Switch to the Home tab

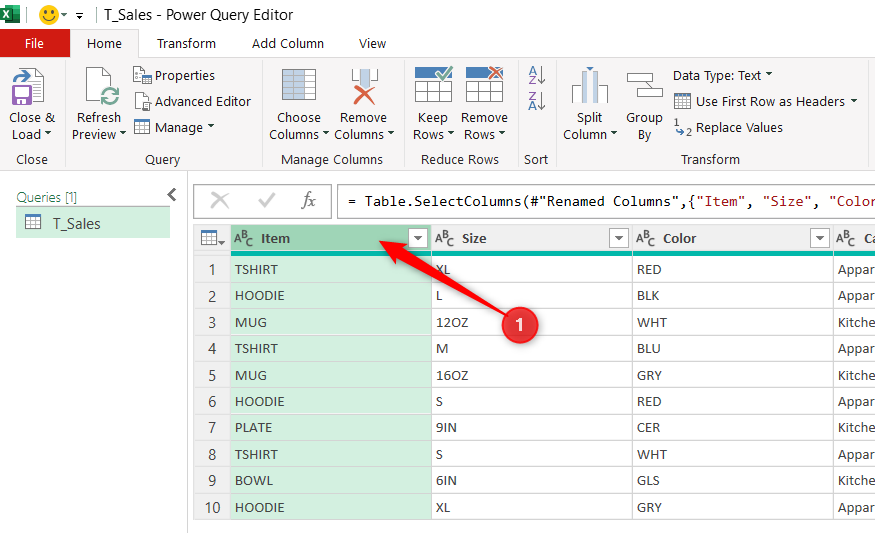click(x=104, y=44)
